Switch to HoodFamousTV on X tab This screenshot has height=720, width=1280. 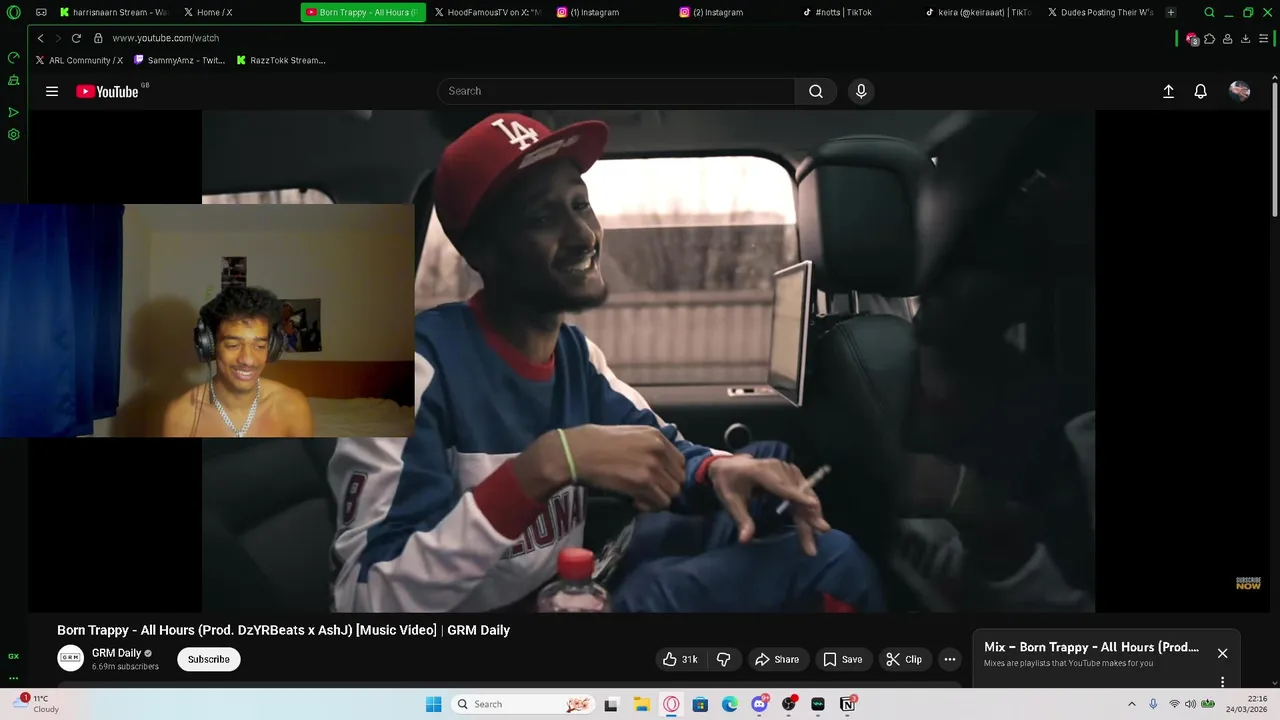tap(488, 12)
